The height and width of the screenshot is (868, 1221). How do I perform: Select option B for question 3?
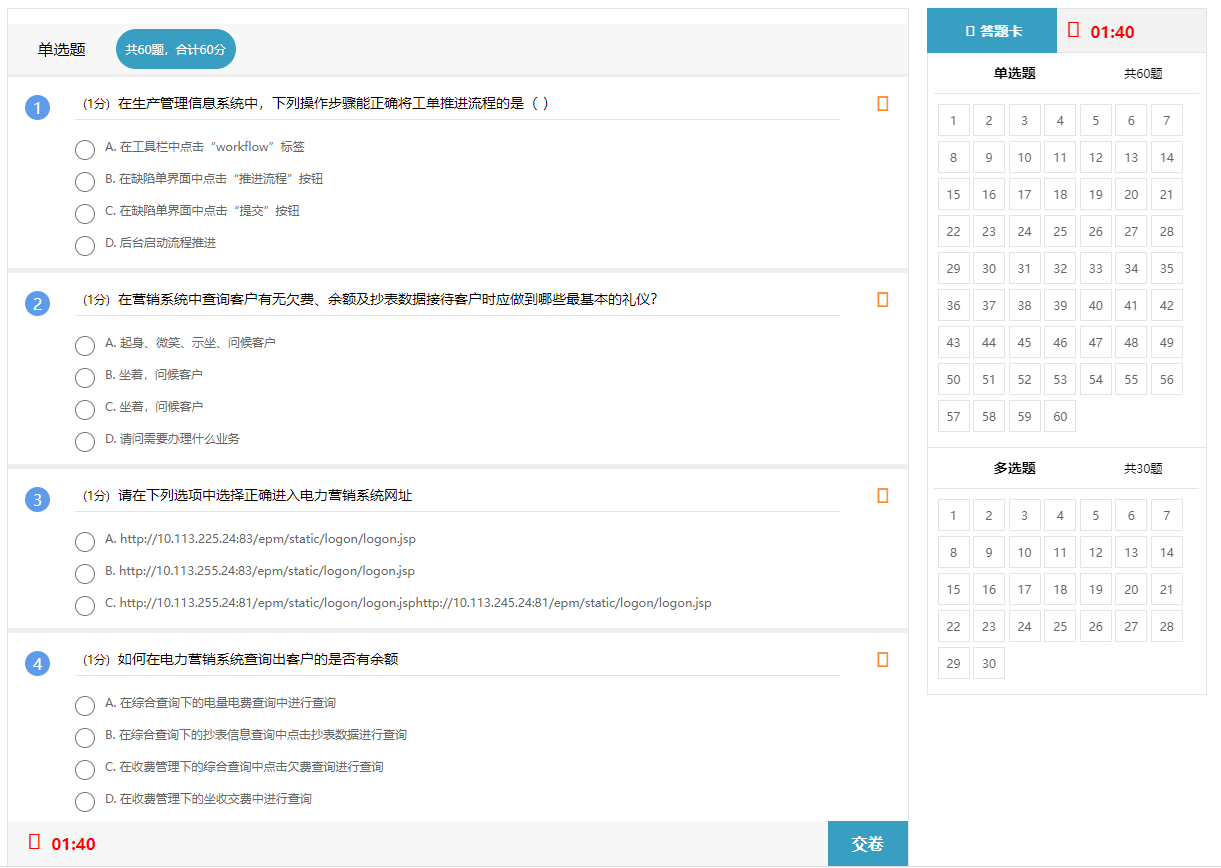coord(85,573)
